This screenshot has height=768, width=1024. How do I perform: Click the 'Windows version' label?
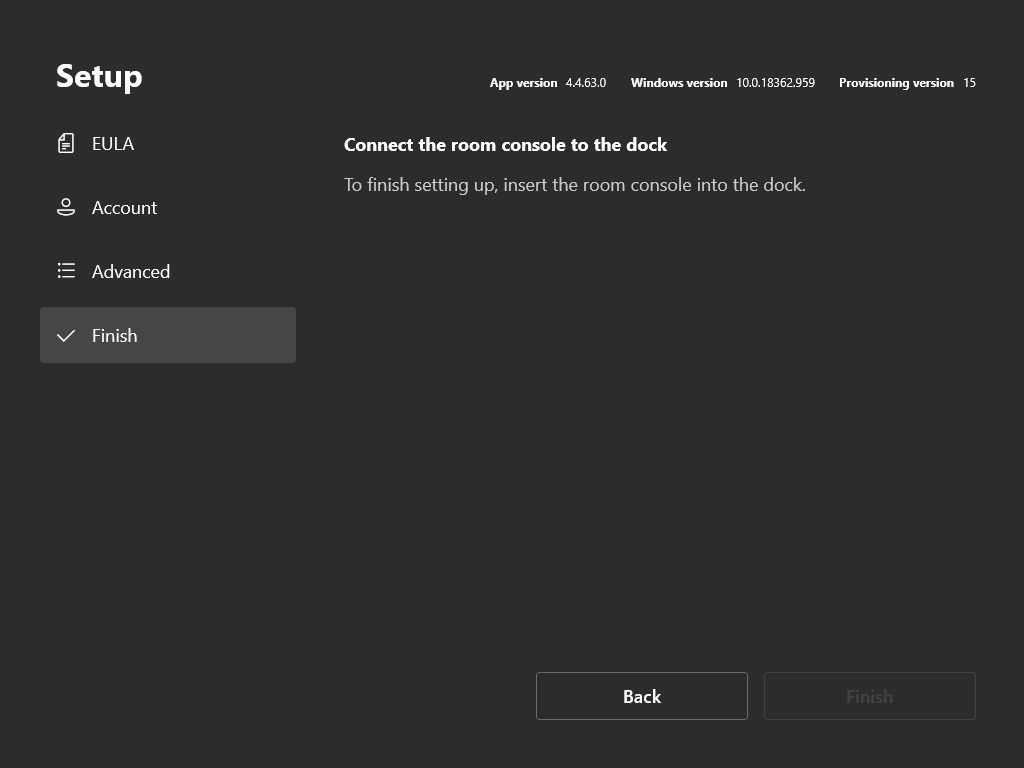[x=679, y=83]
